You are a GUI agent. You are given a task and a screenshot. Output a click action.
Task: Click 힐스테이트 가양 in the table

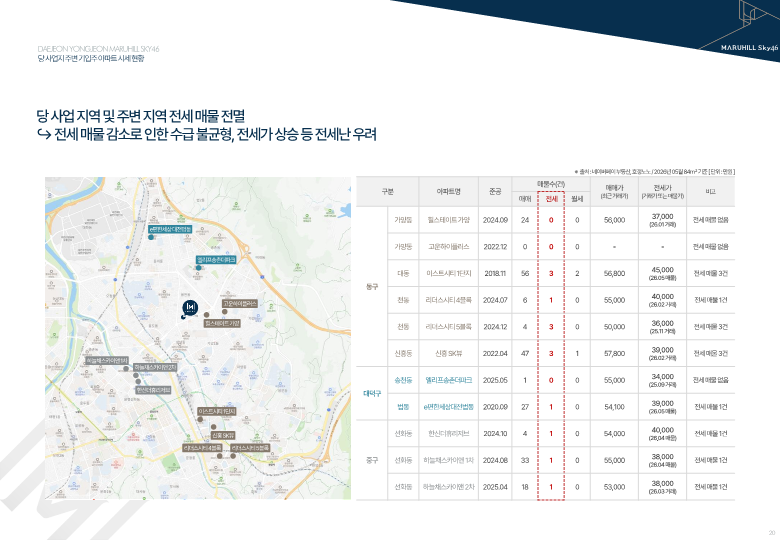point(449,220)
